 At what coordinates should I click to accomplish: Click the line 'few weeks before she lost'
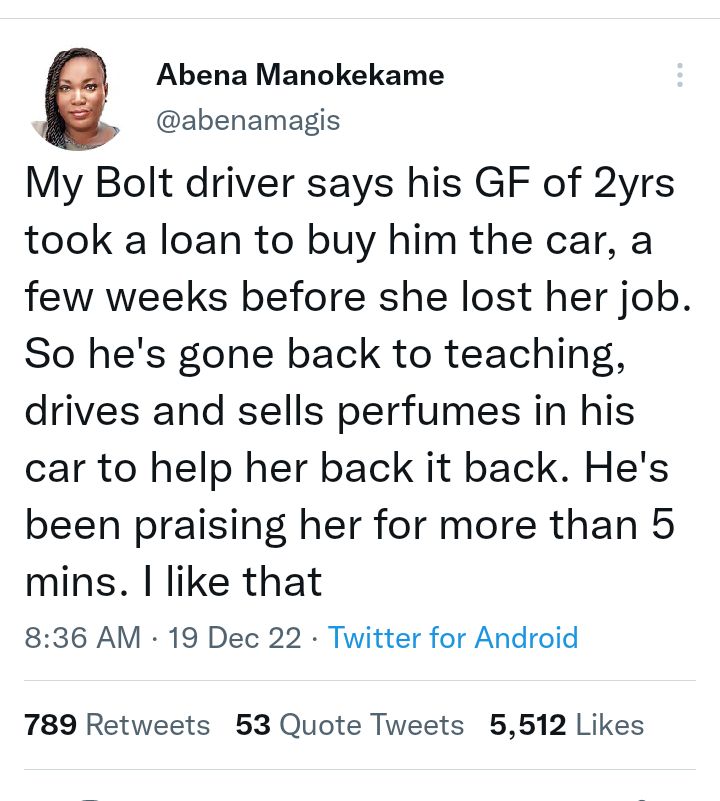pyautogui.click(x=357, y=297)
